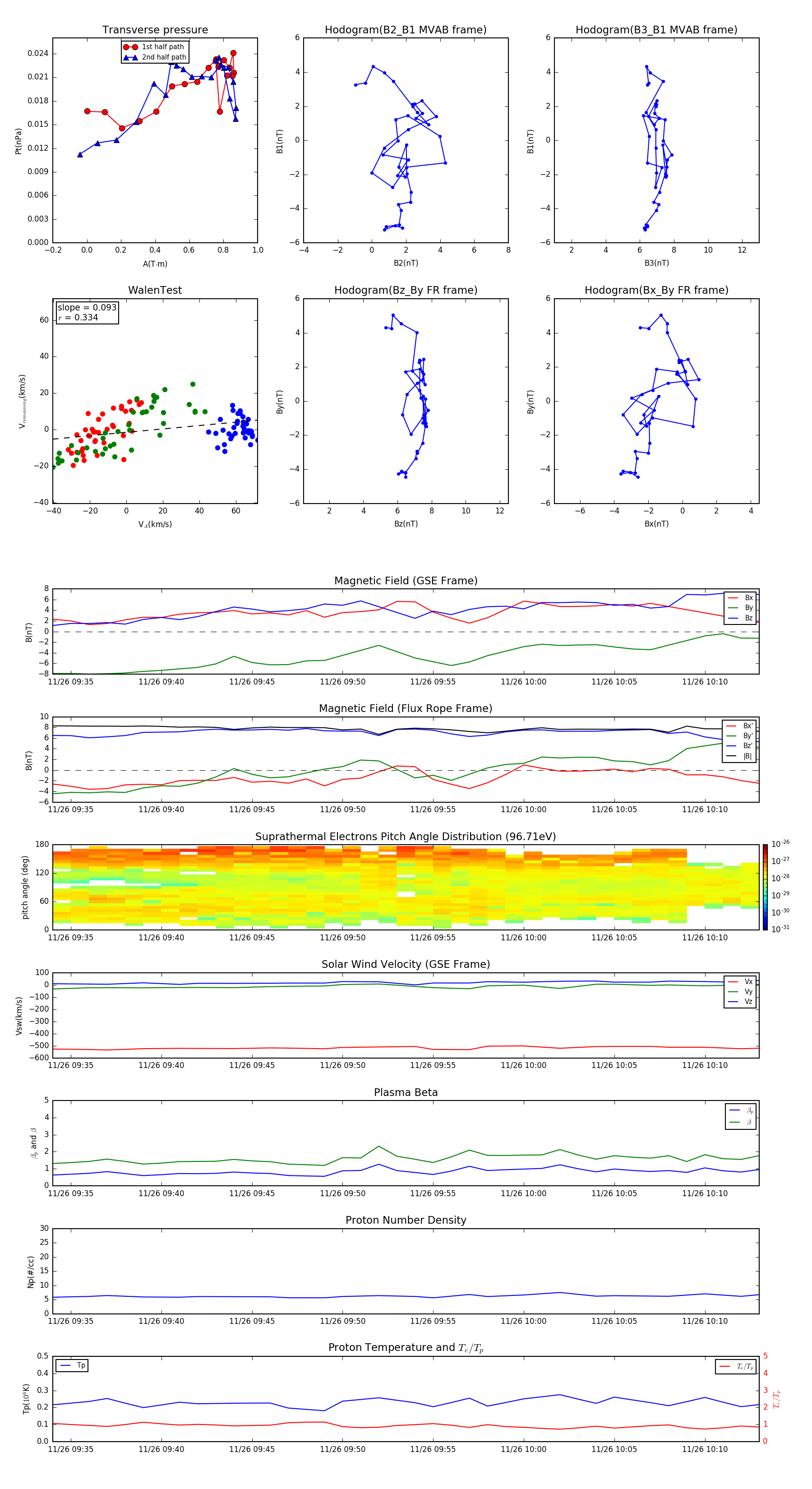Click the "slope = 0.093" annotation
812x1489 pixels.
(87, 308)
